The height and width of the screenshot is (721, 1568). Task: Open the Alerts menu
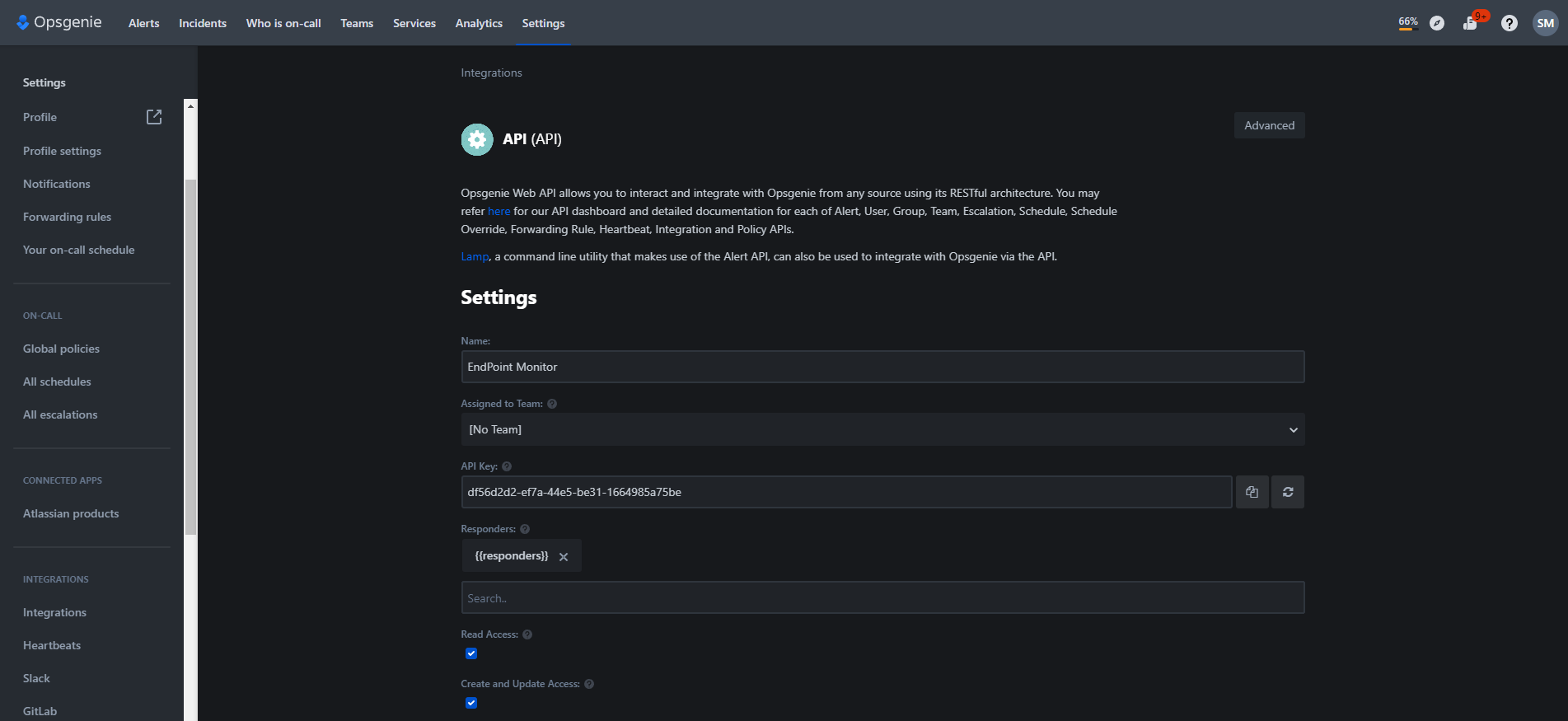click(x=144, y=23)
